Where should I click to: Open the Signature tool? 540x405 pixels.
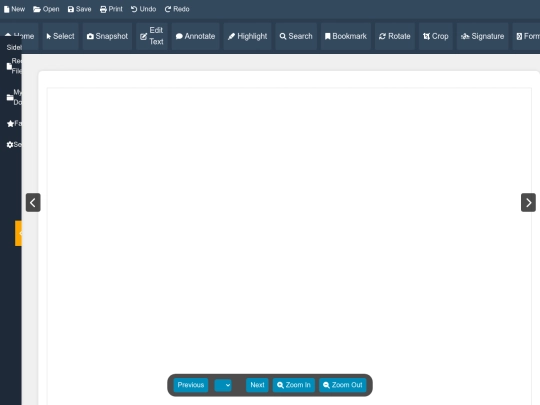(482, 36)
